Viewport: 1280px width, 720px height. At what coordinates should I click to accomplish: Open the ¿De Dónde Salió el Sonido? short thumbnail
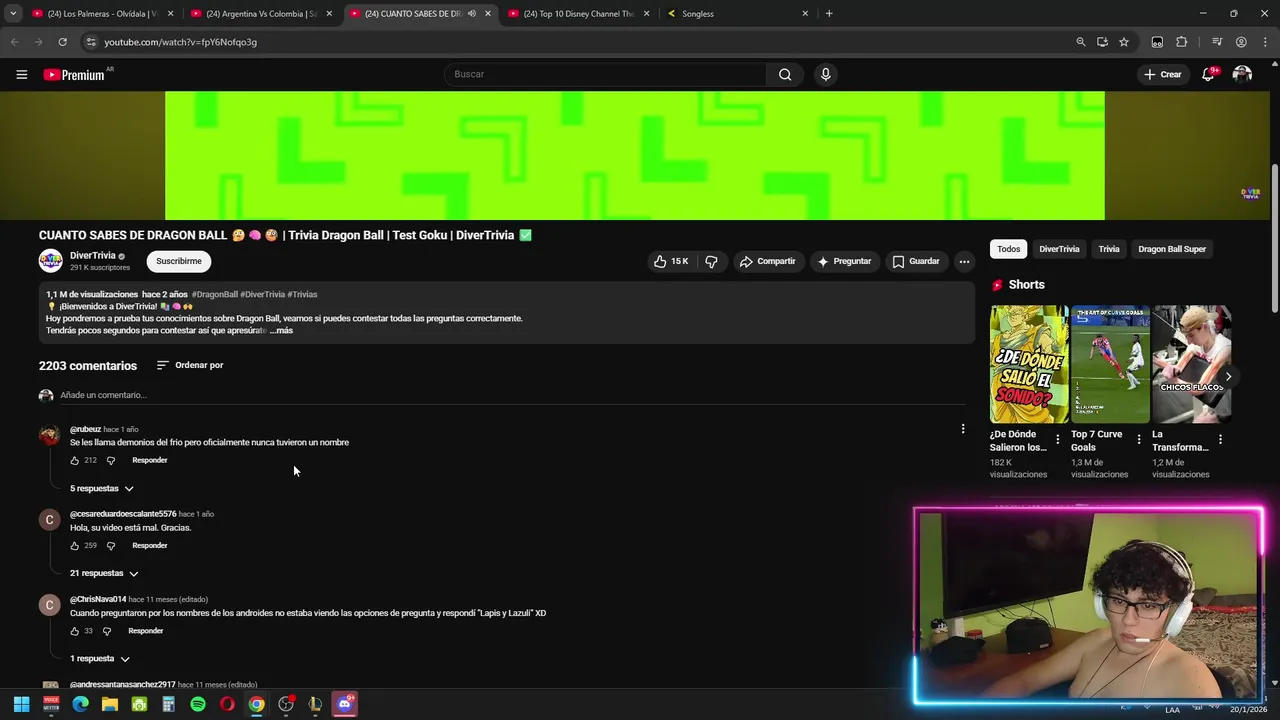pos(1029,364)
